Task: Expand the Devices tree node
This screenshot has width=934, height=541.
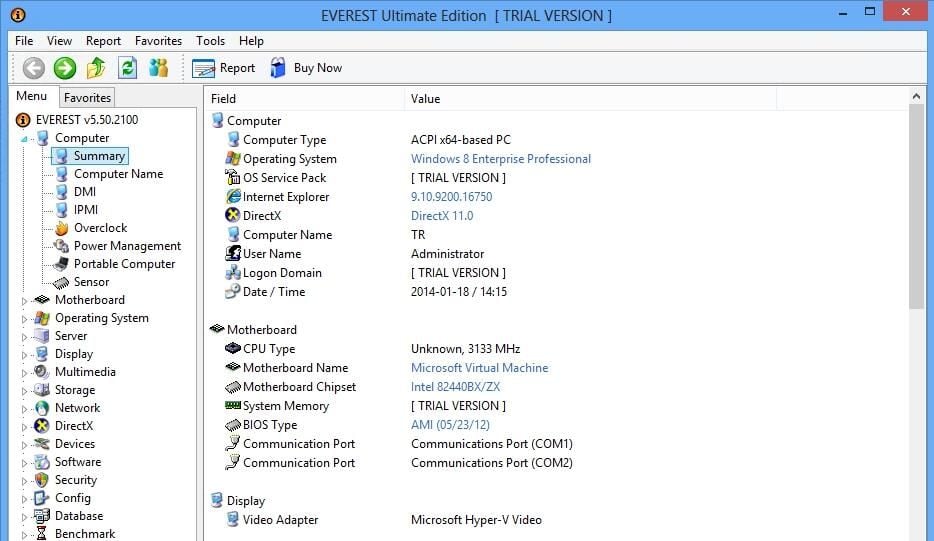Action: tap(24, 445)
